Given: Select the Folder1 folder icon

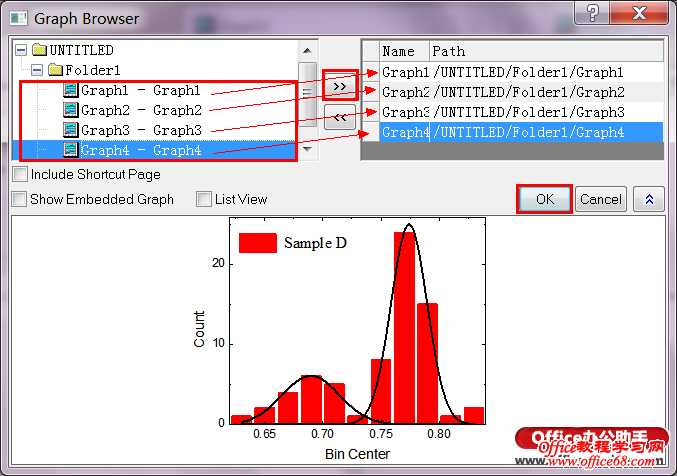Looking at the screenshot, I should pos(56,70).
